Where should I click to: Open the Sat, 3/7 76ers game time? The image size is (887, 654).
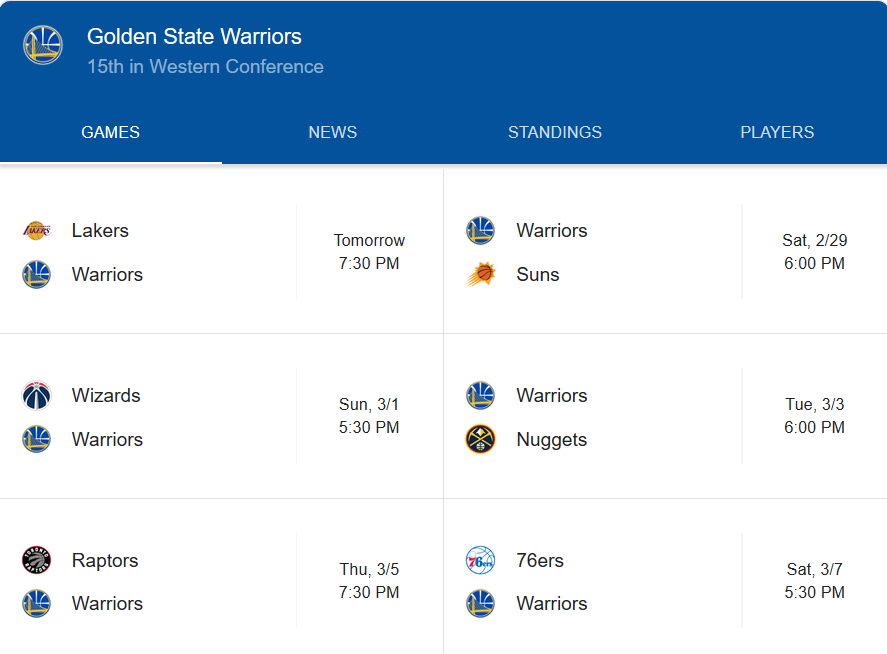pyautogui.click(x=814, y=581)
